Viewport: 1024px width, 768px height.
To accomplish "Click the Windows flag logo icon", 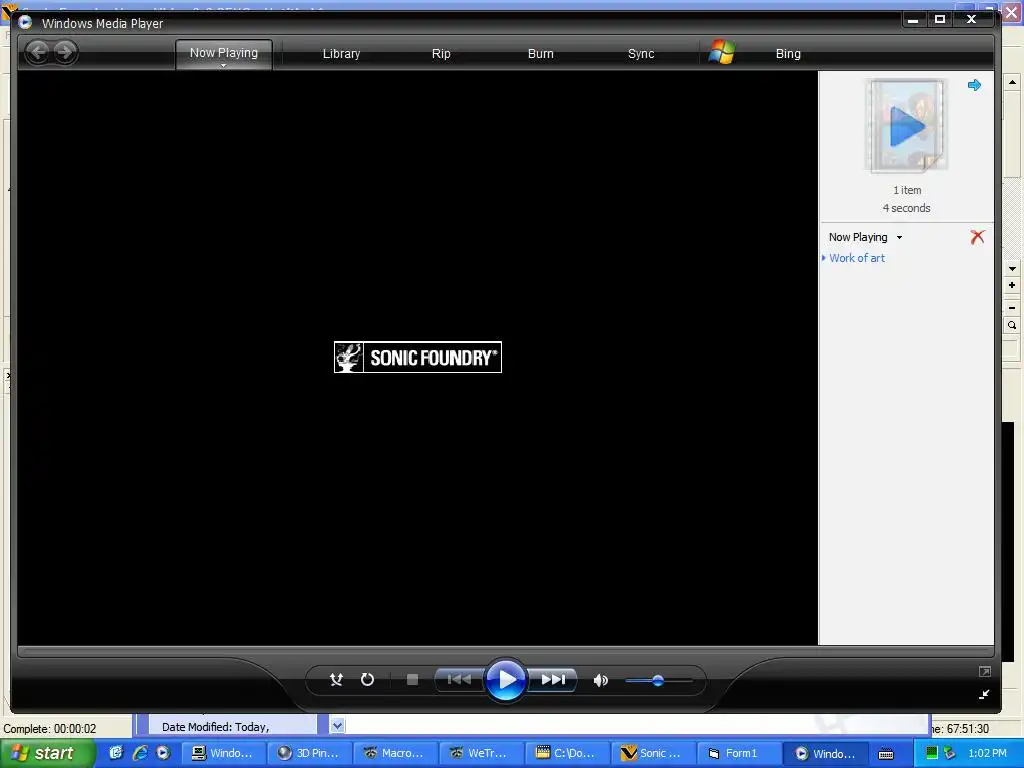I will click(x=722, y=52).
